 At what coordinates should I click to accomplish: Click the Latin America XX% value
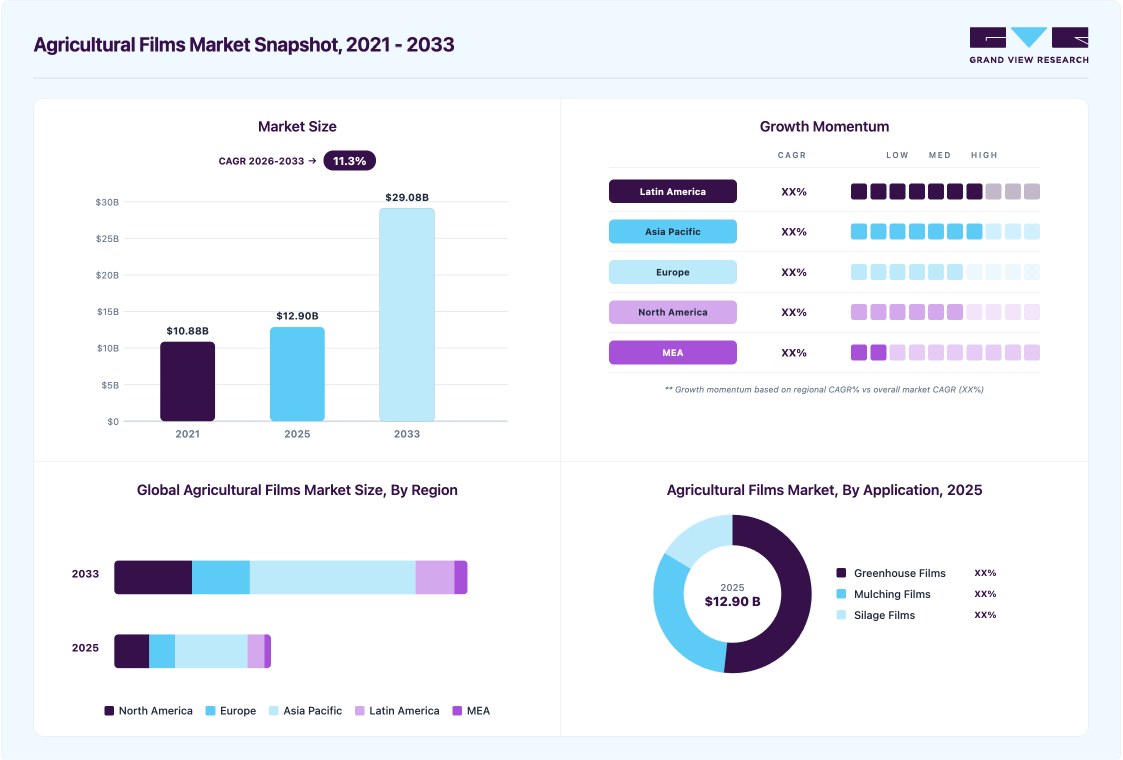(x=794, y=192)
